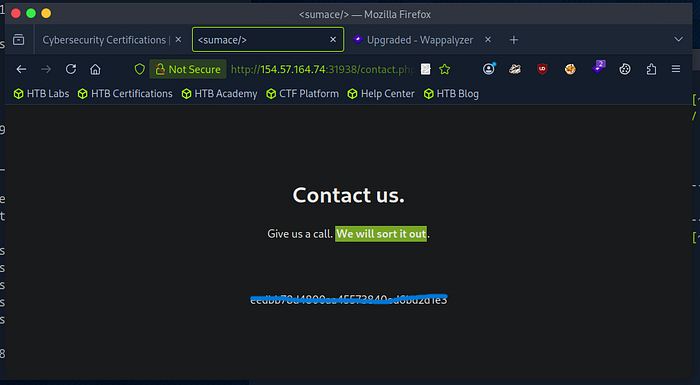Screen dimensions: 700x385
Task: Click the yellow window control button
Action: pos(46,13)
